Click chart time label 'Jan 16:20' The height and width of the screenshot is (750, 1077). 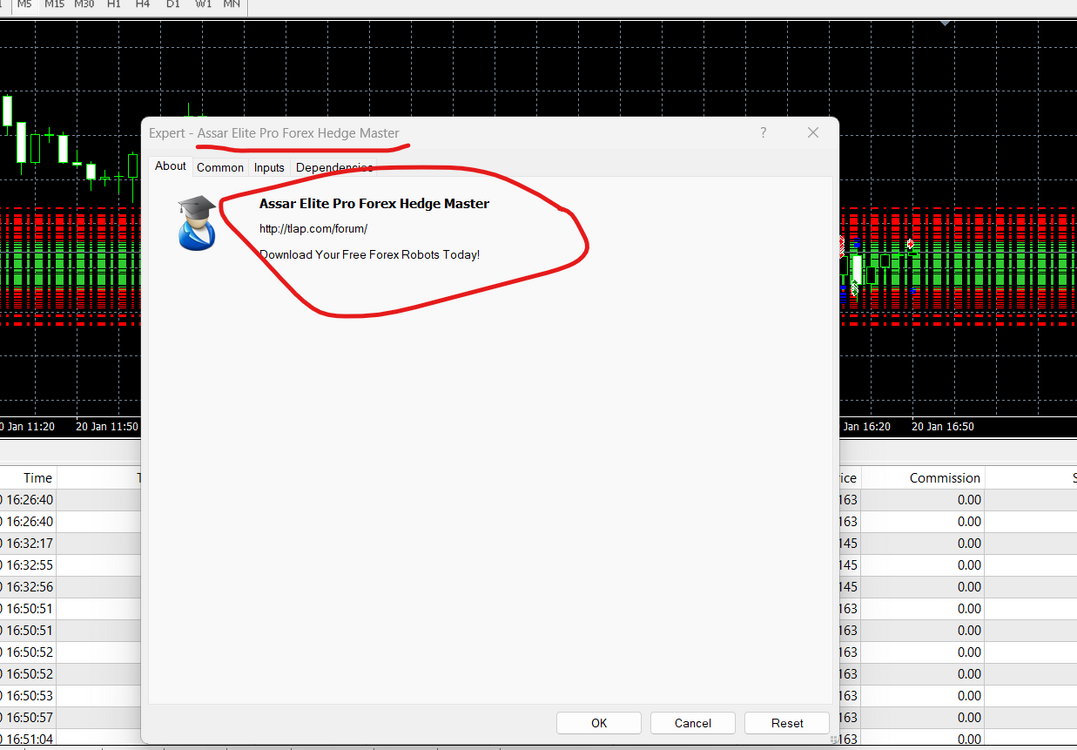(866, 427)
